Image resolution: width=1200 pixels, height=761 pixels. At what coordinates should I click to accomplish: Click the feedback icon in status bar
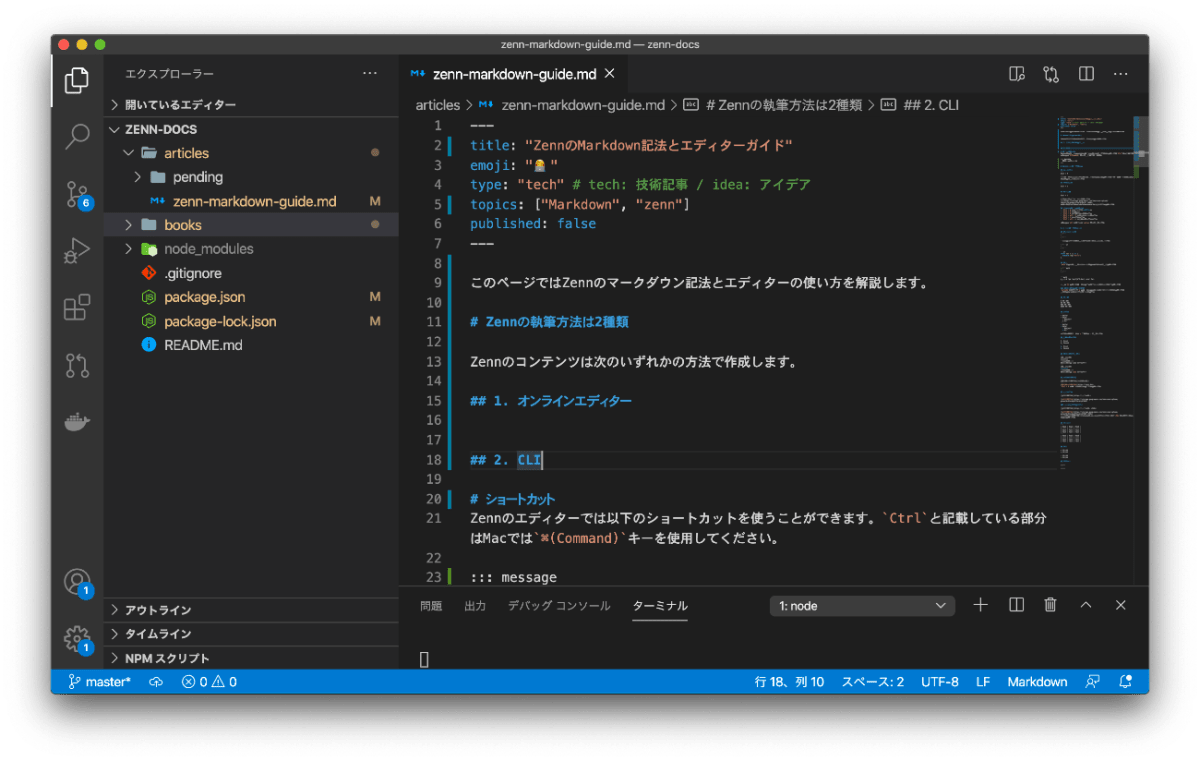pyautogui.click(x=1093, y=682)
